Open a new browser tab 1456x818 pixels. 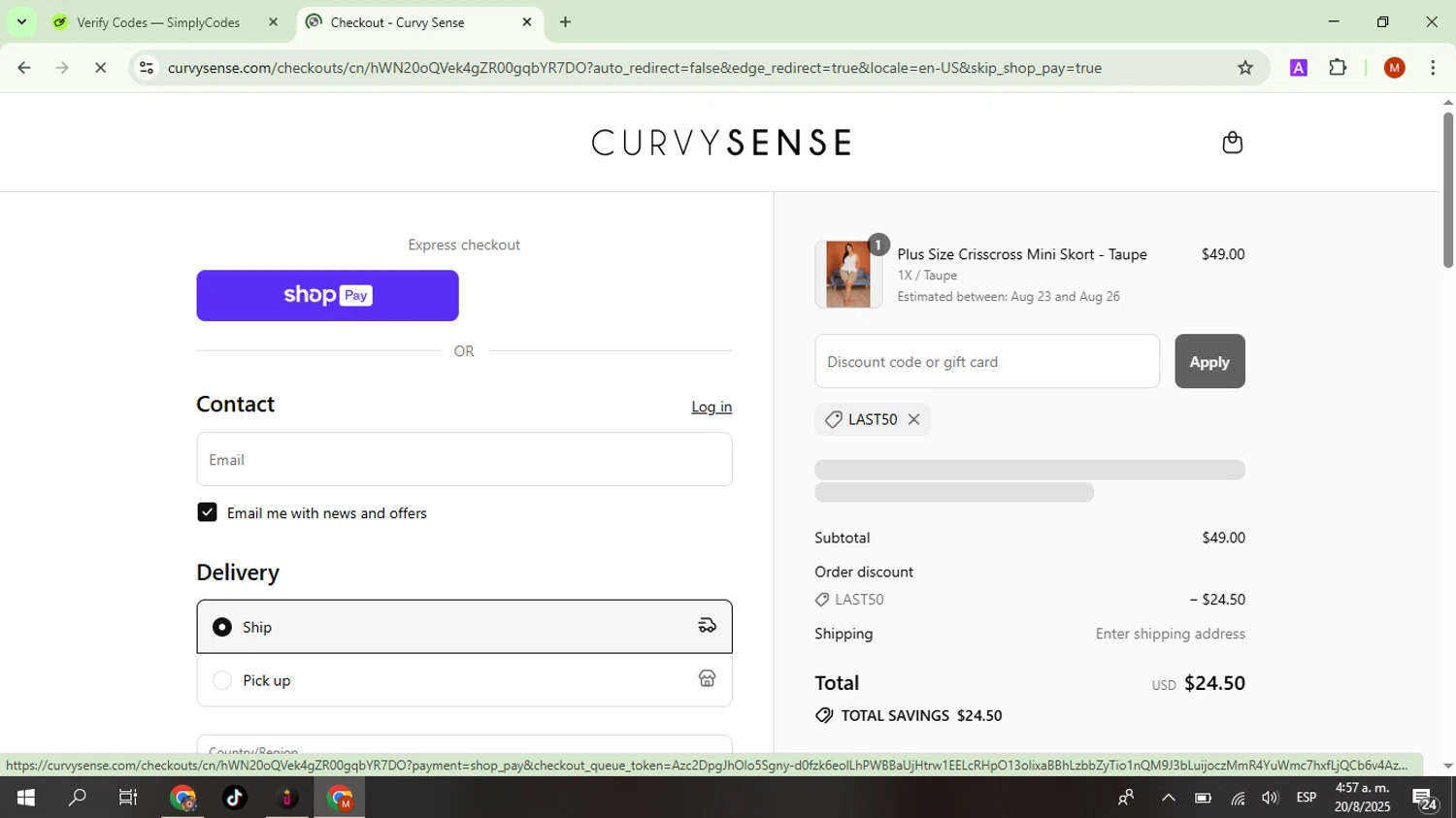pos(565,22)
